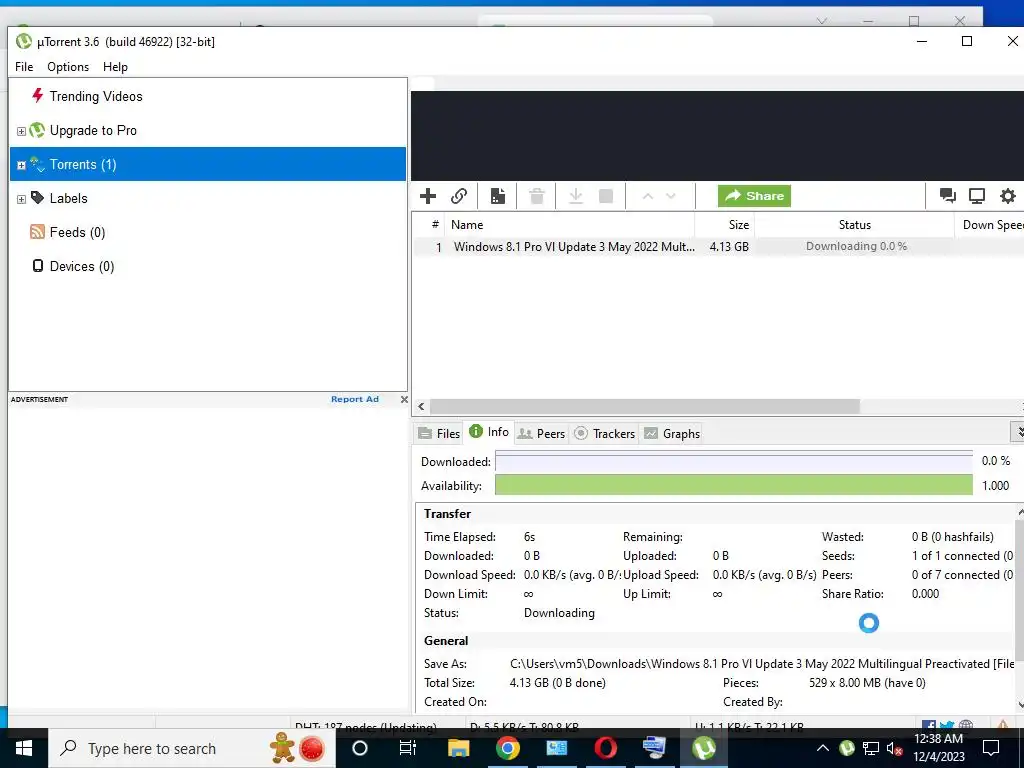Open the remote monitor toolbar icon
The width and height of the screenshot is (1024, 768).
pyautogui.click(x=977, y=196)
